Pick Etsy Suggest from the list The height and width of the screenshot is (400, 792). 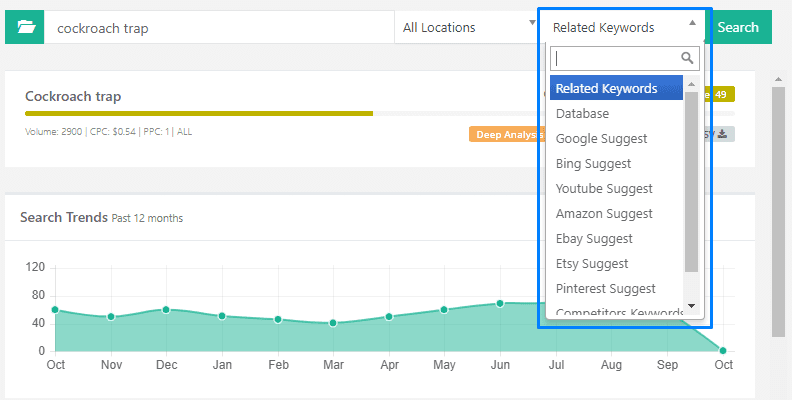click(x=592, y=264)
